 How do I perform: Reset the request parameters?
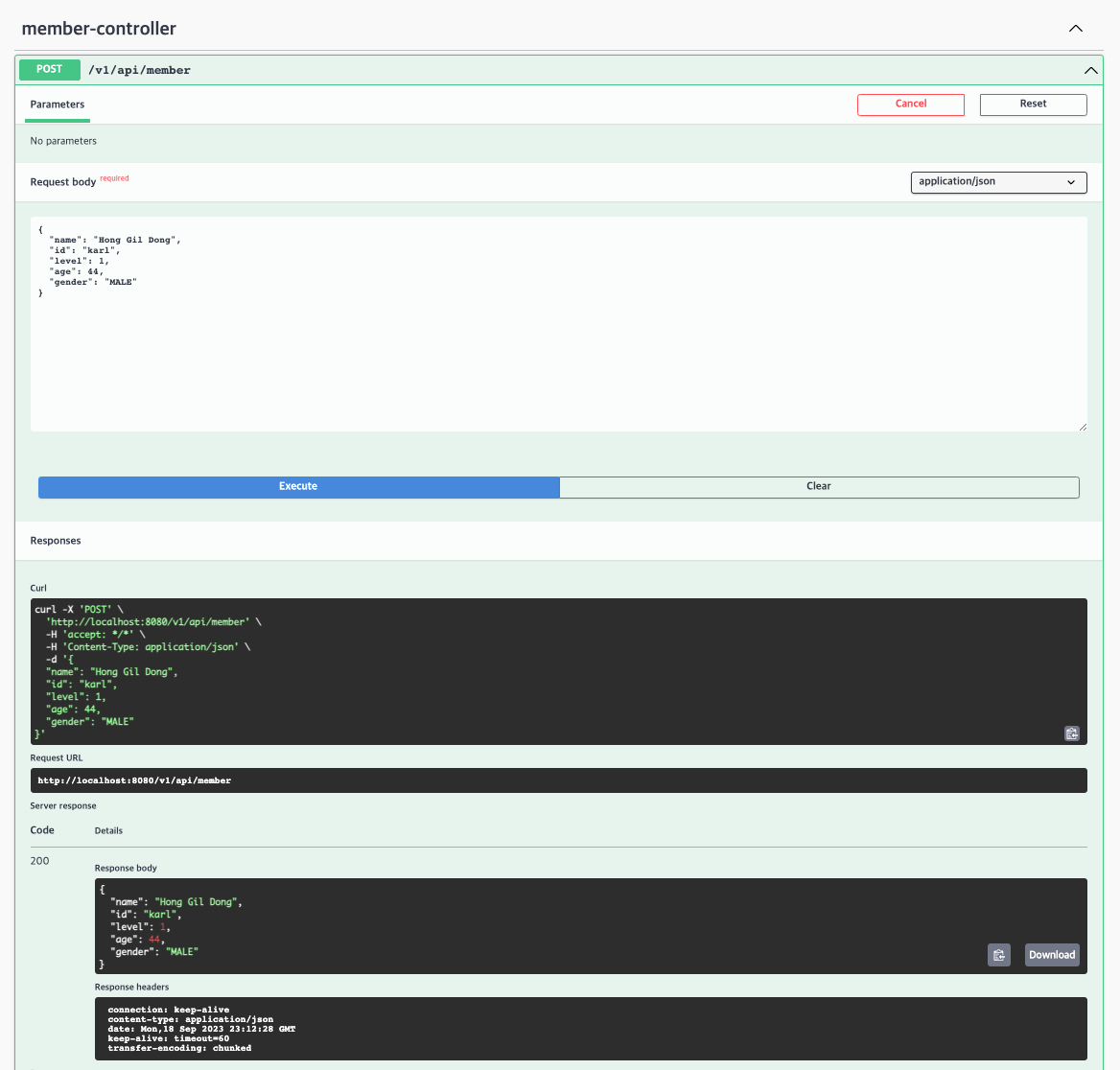tap(1033, 105)
